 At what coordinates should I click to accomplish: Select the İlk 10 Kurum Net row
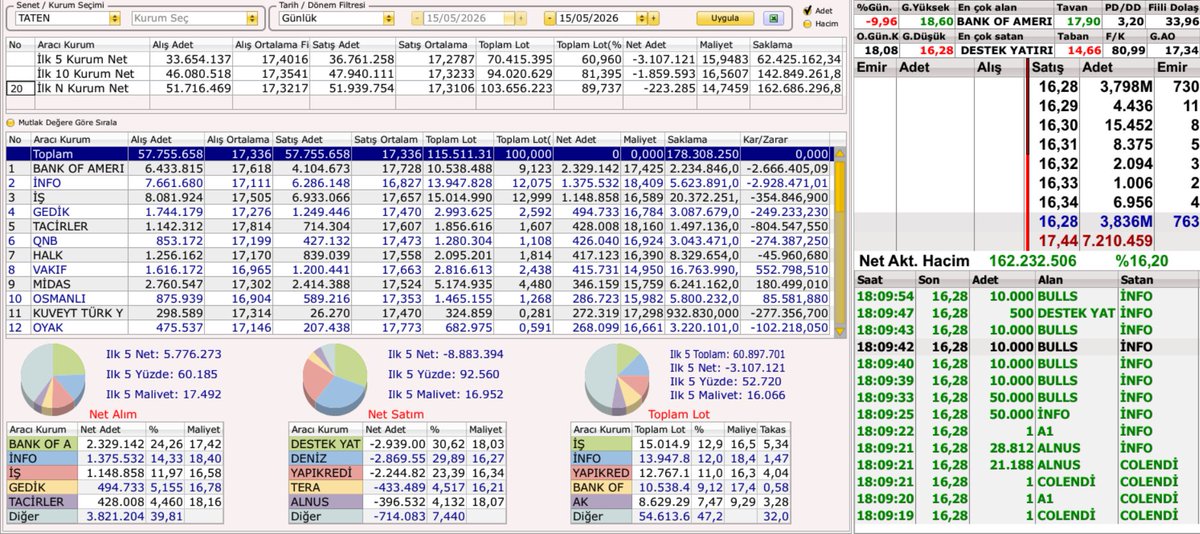tap(426, 73)
